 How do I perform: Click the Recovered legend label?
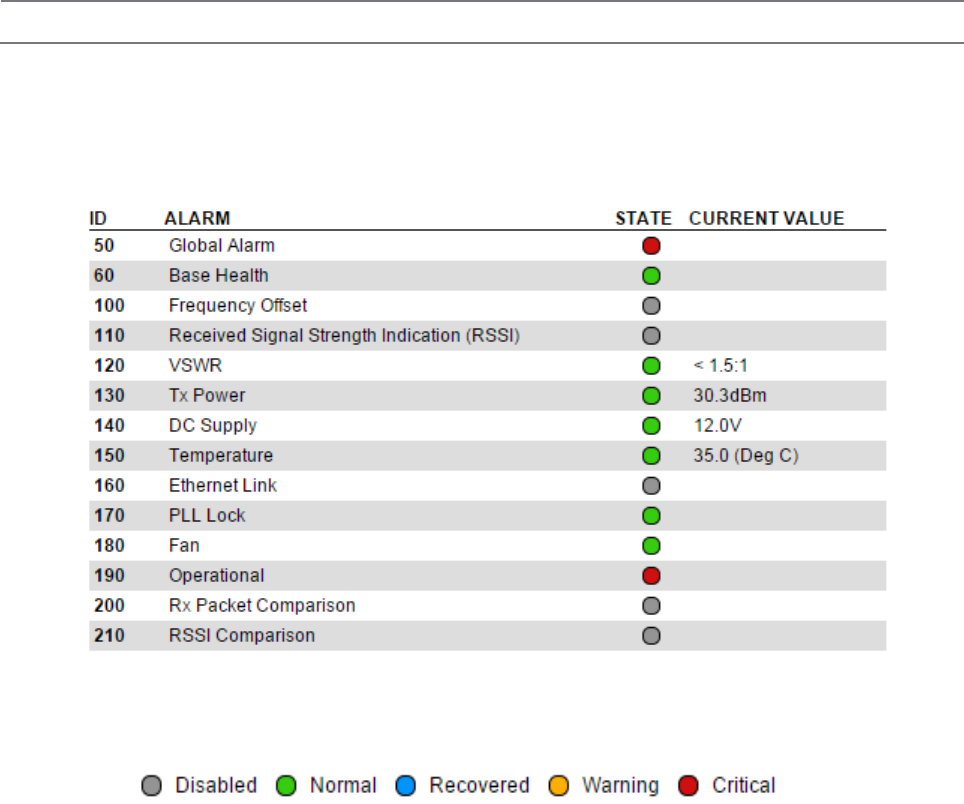pyautogui.click(x=480, y=786)
